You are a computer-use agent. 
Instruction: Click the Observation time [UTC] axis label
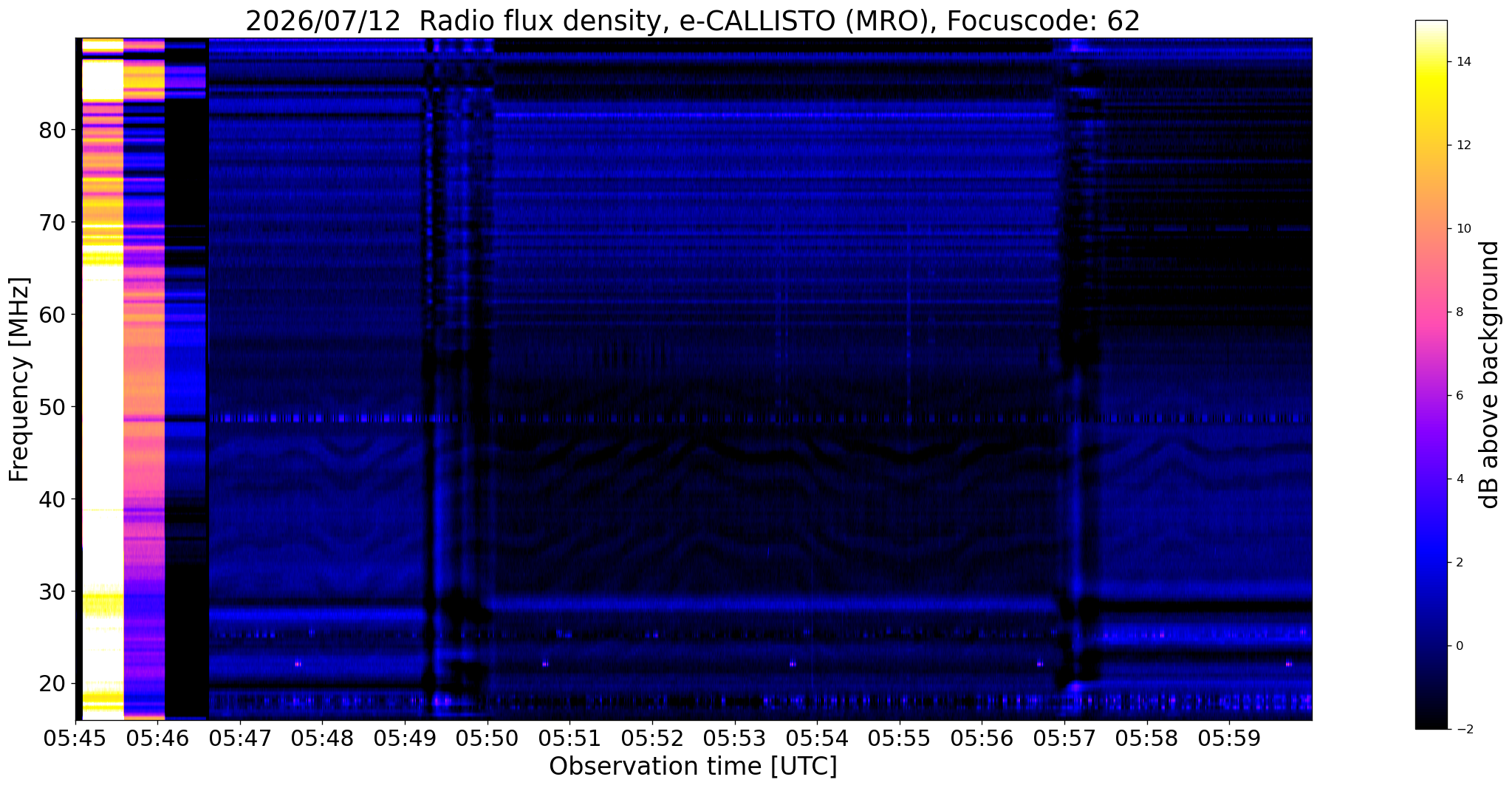pos(693,767)
